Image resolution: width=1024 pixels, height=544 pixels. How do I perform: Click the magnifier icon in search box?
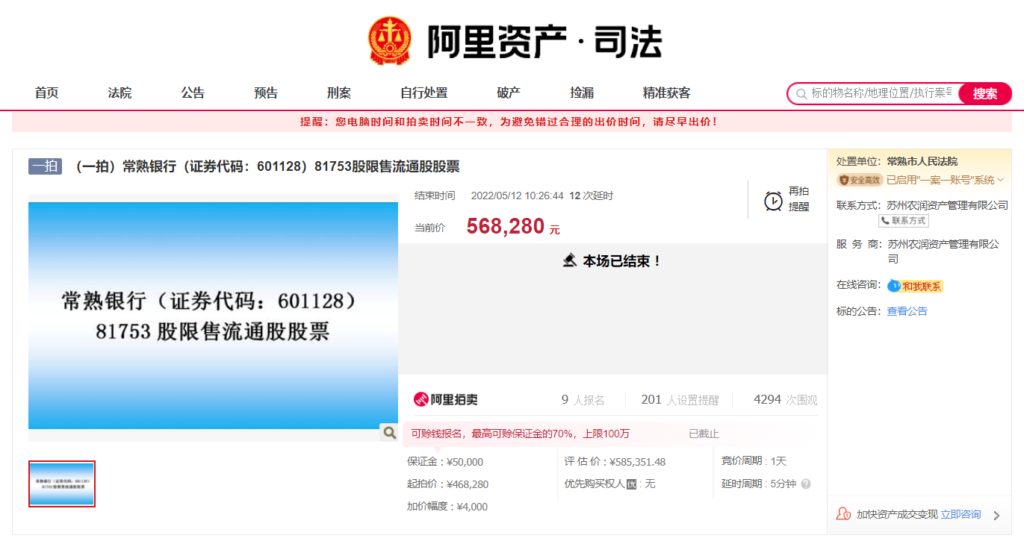pyautogui.click(x=800, y=93)
